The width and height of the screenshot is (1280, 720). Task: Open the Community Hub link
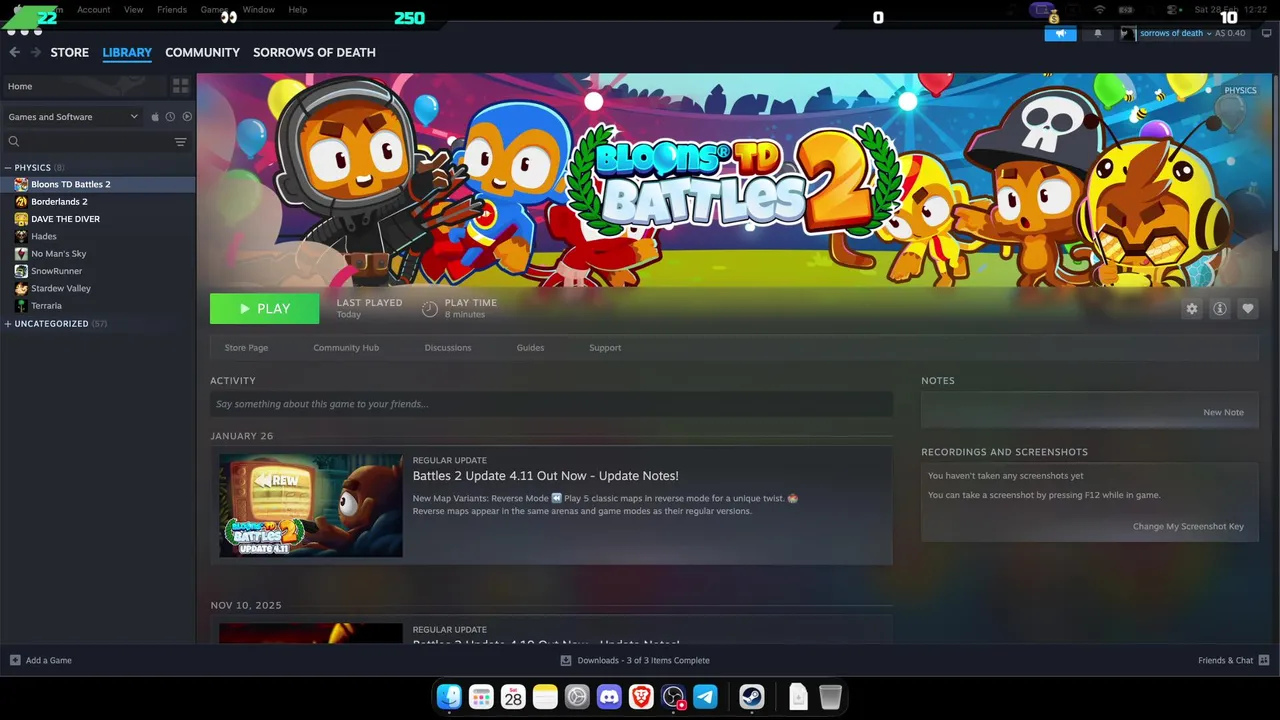346,348
